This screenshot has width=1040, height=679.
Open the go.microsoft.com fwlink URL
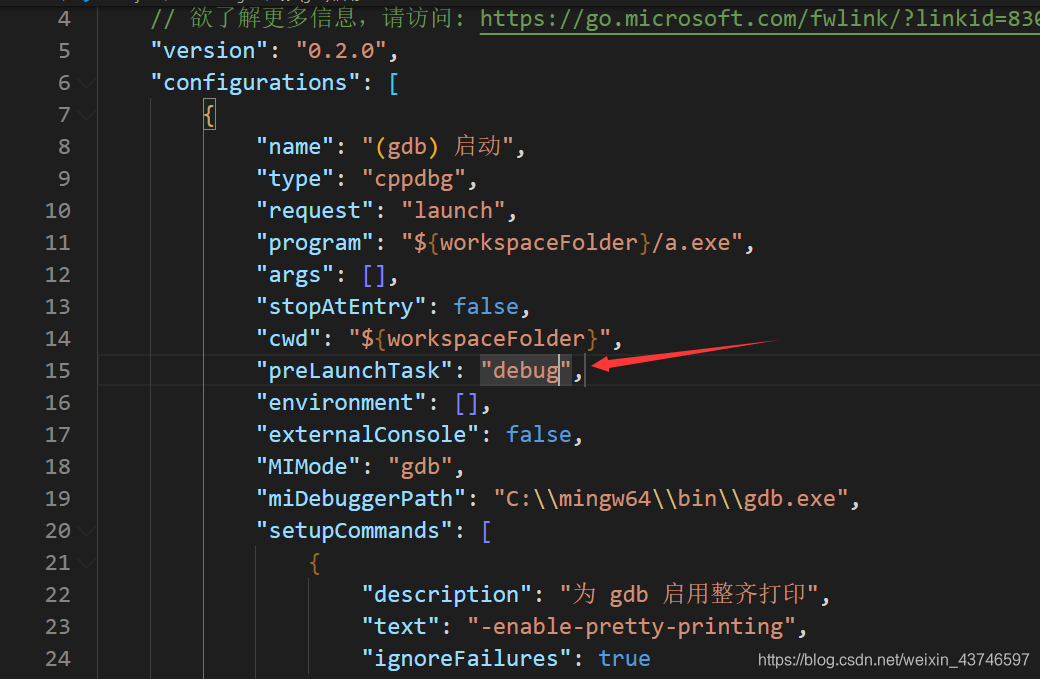[759, 19]
